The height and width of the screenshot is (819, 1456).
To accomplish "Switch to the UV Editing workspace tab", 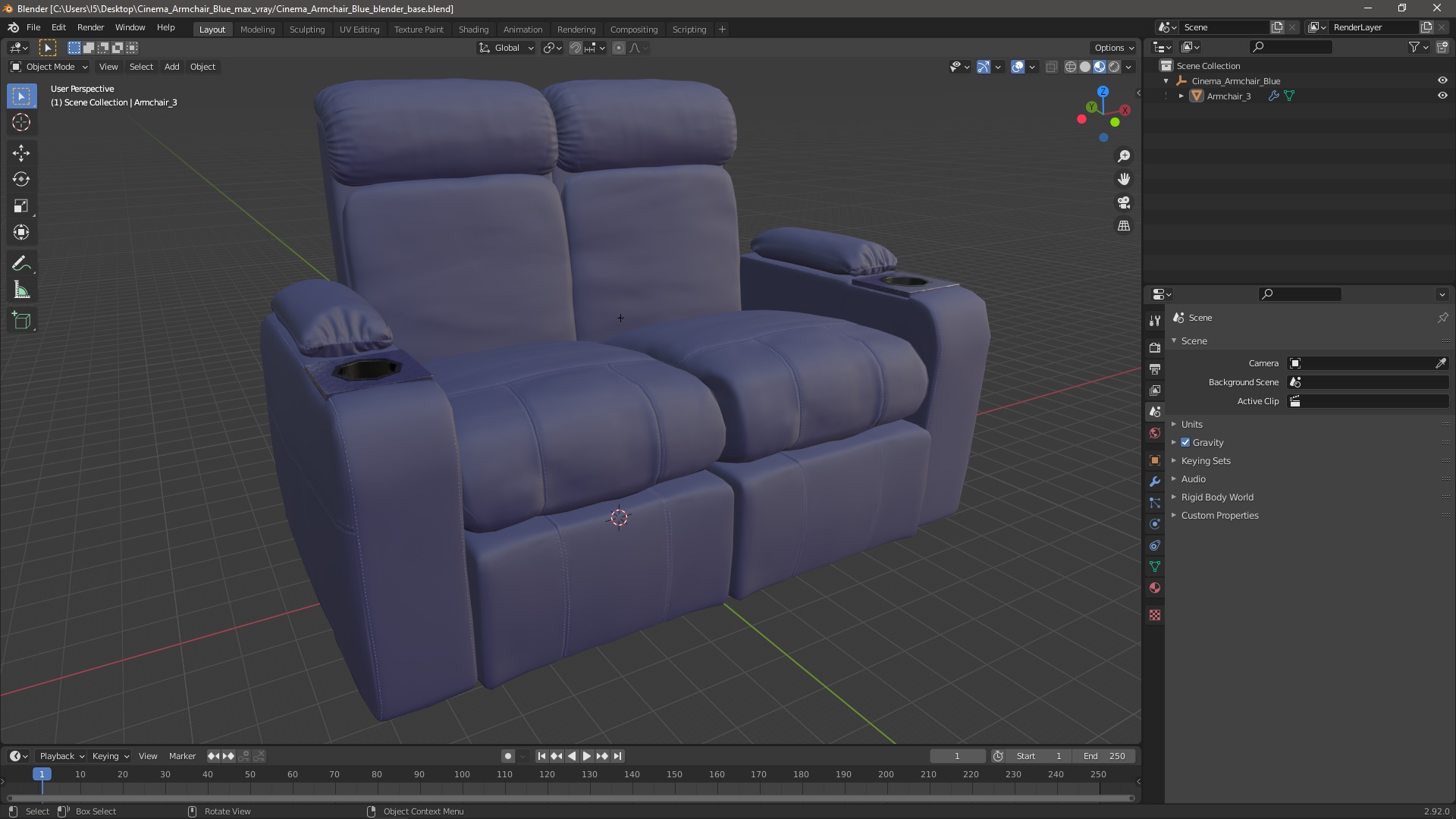I will (x=359, y=30).
